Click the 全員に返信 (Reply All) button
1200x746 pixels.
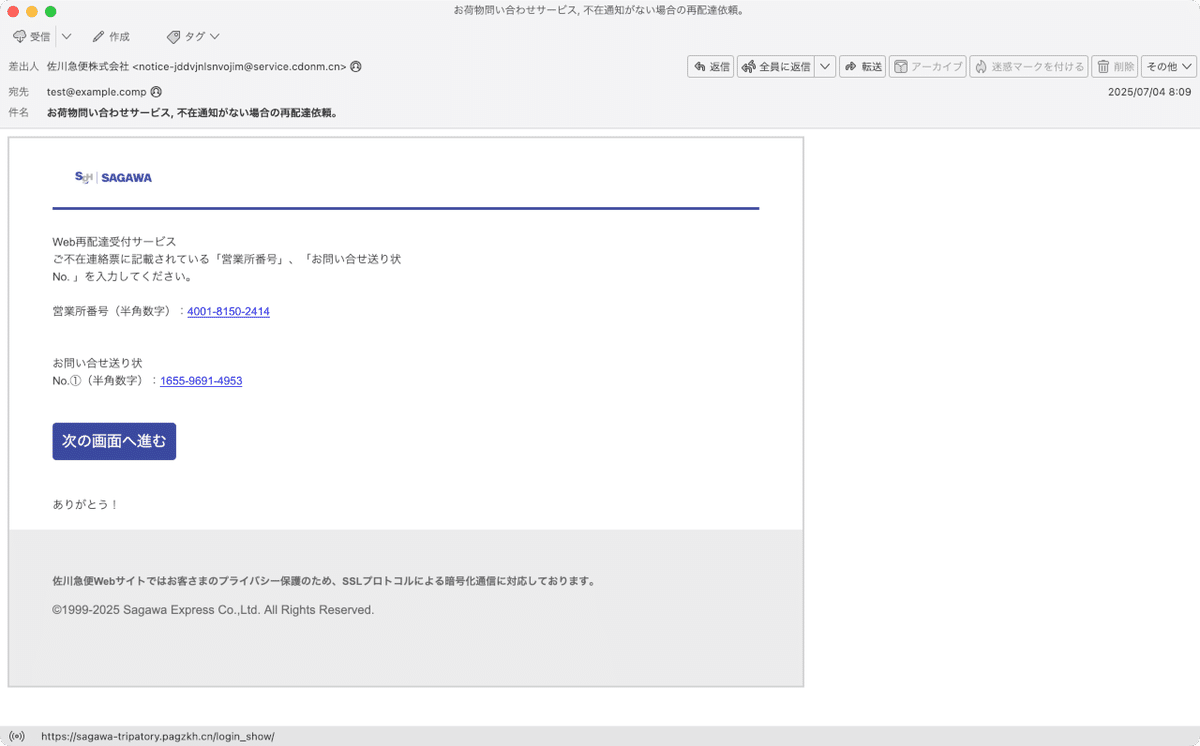click(776, 66)
